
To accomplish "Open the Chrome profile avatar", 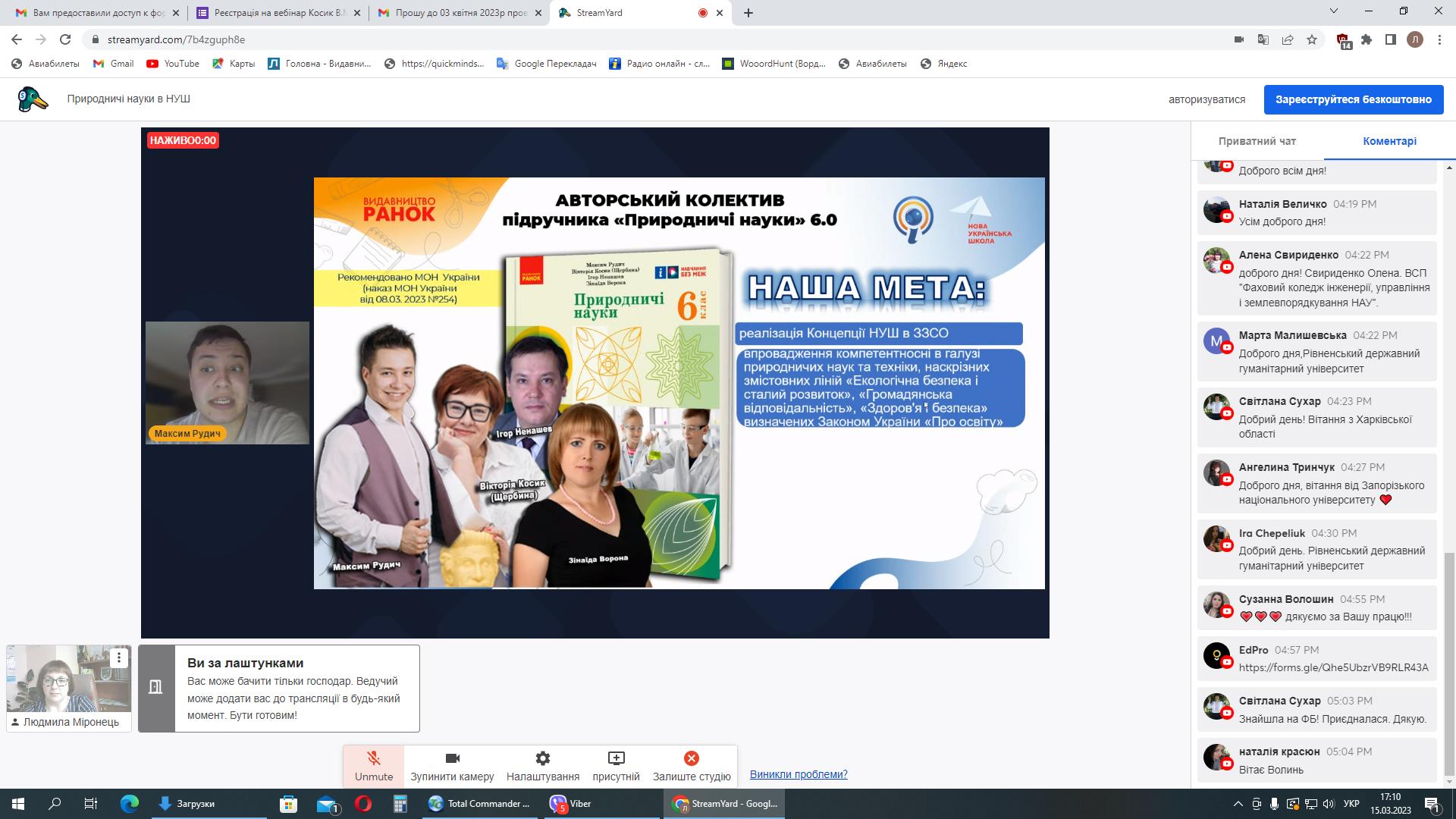I will coord(1415,39).
